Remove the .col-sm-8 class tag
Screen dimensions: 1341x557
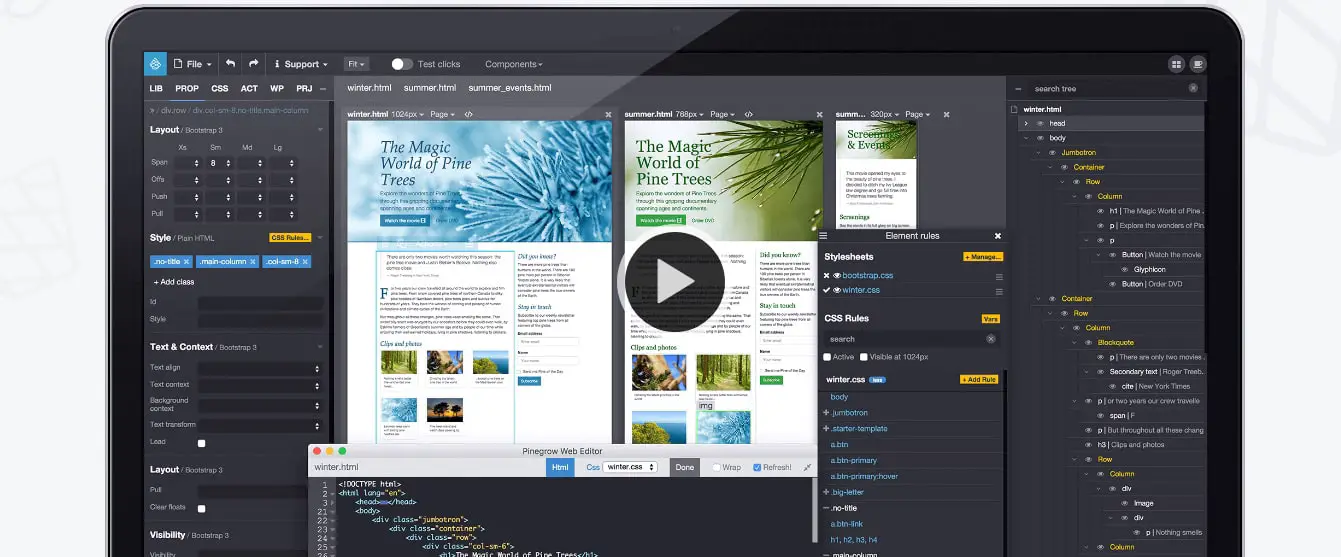point(306,262)
